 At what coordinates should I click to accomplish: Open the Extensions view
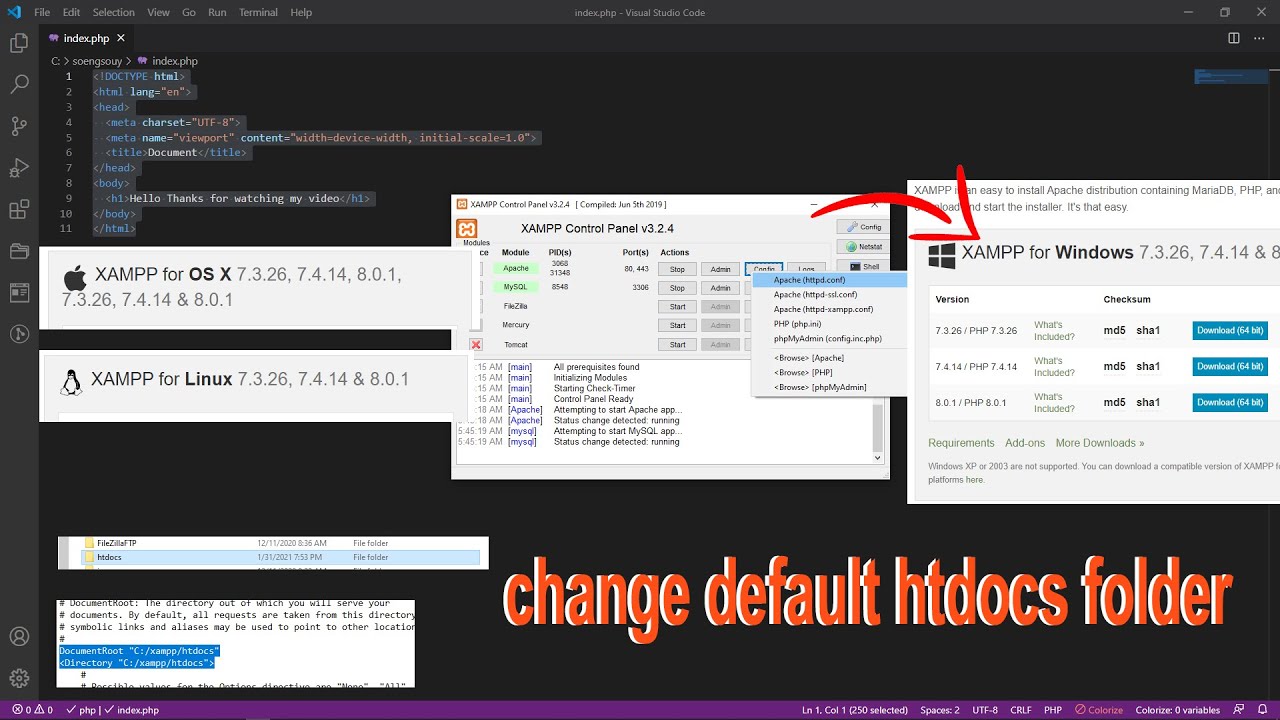tap(18, 210)
